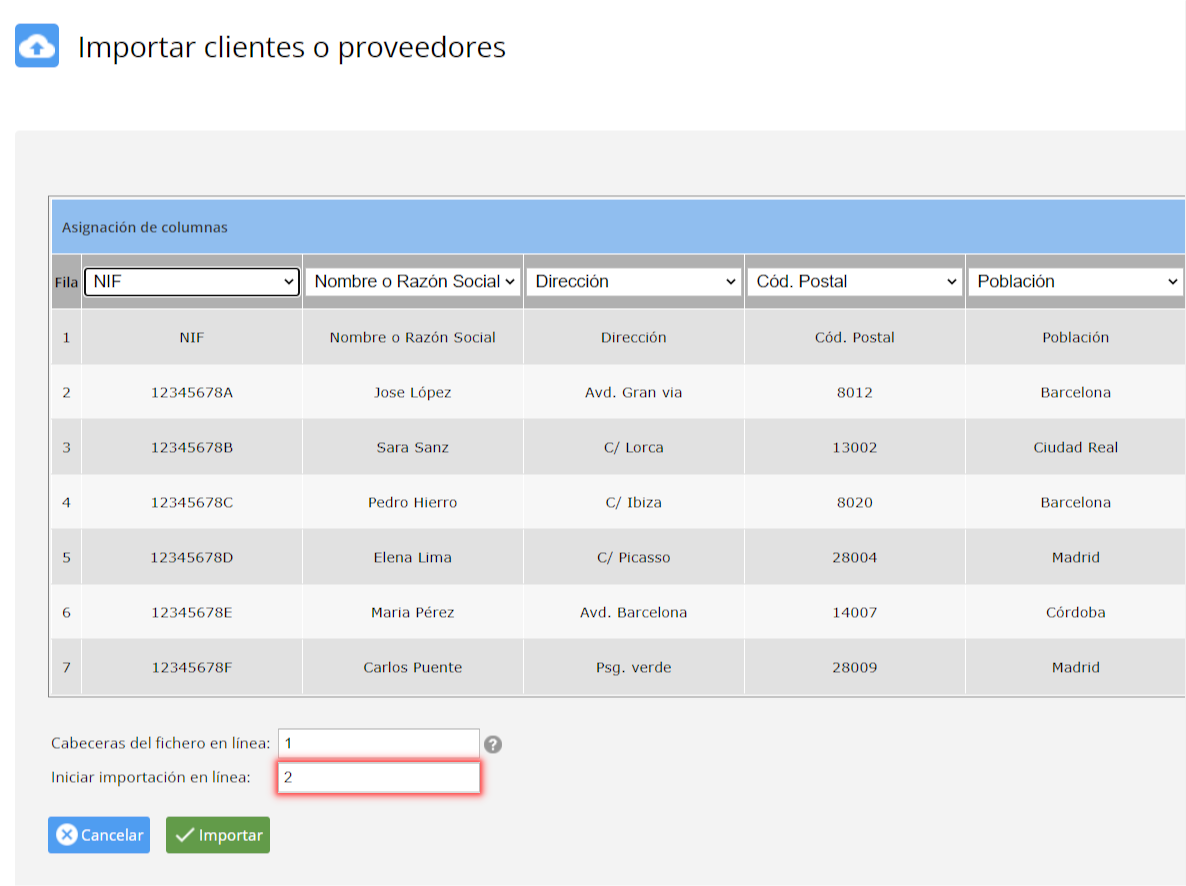The image size is (1186, 886).
Task: Open the Nombre o Razón Social dropdown
Action: pyautogui.click(x=413, y=281)
